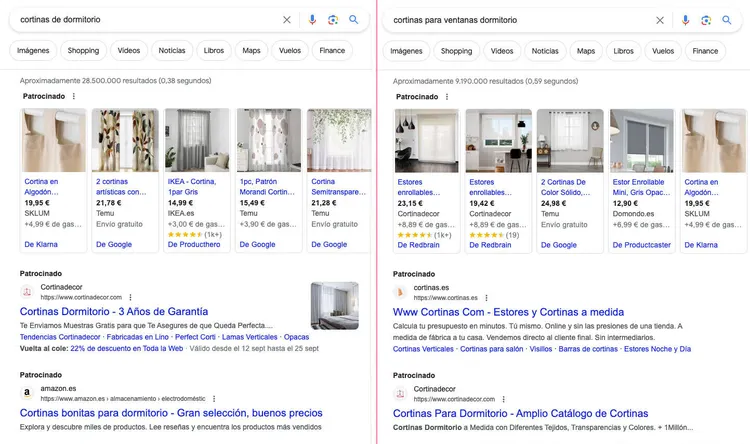This screenshot has height=444, width=750.
Task: Open the bedroom thumbnail beside Cortinadecor ad
Action: [x=334, y=306]
